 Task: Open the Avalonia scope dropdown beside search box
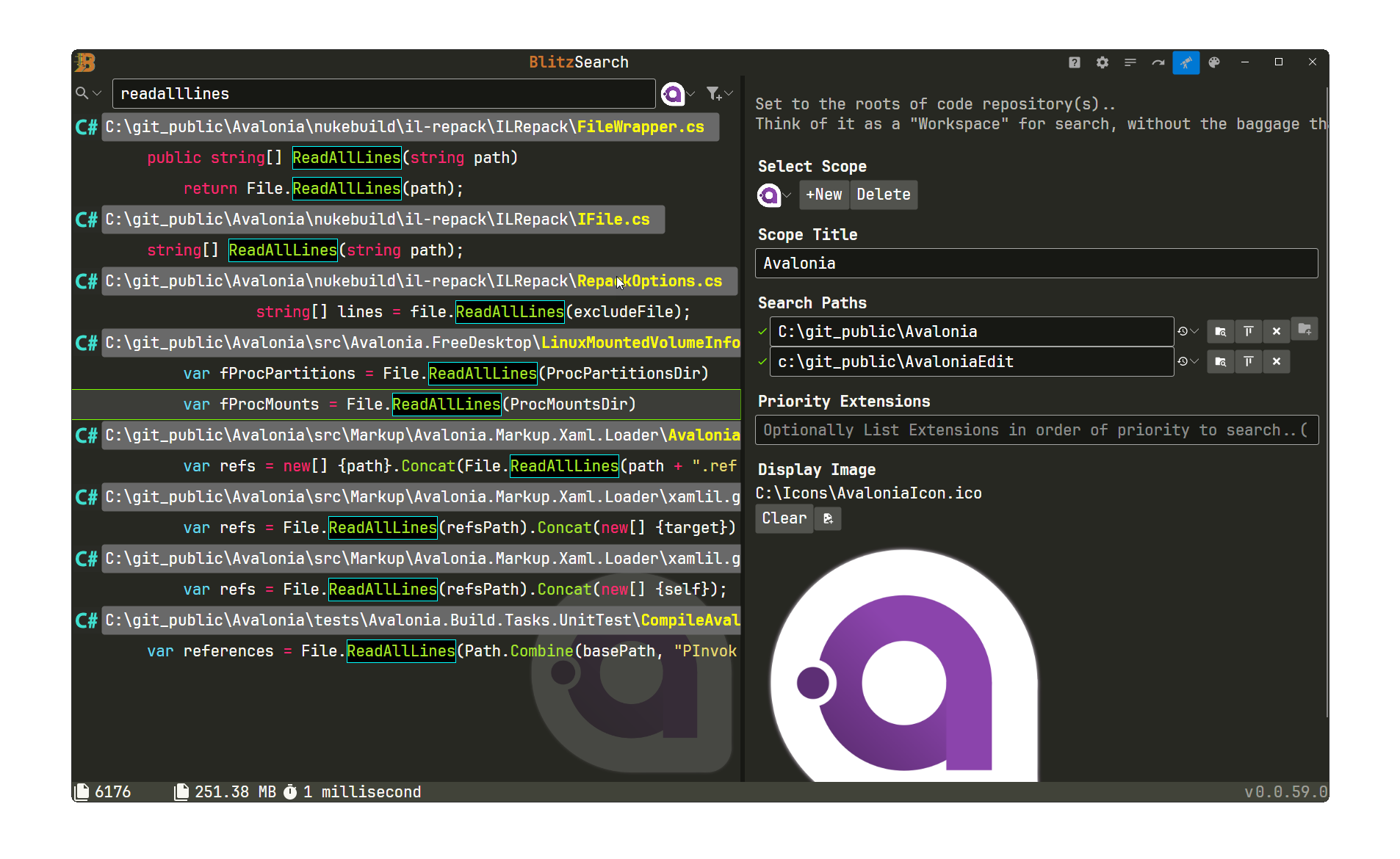click(677, 93)
